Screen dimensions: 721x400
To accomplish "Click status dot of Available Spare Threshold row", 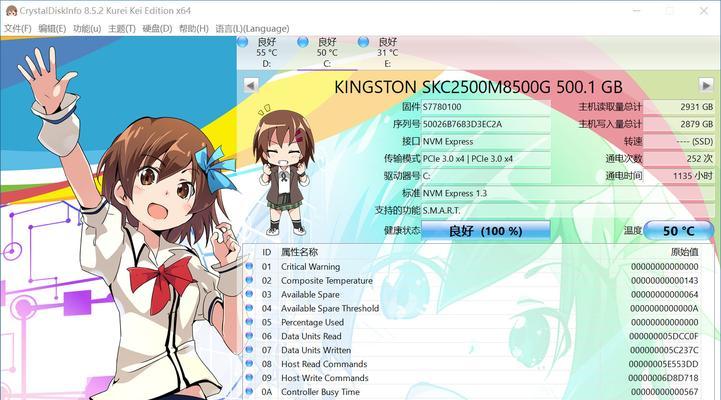I will coord(249,308).
